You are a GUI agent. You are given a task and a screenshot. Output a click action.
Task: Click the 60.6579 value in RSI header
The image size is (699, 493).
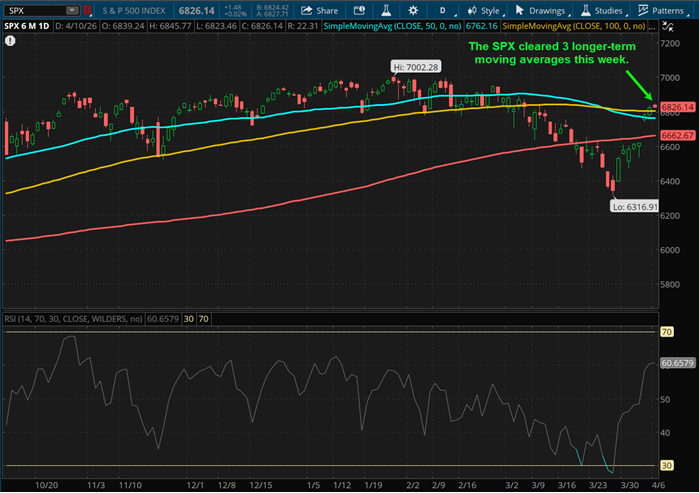pyautogui.click(x=163, y=319)
